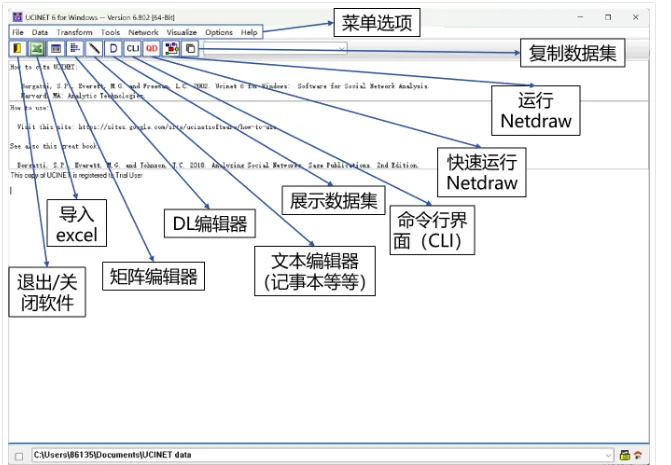Open the Network menu
Screen dimensions: 671x465
pyautogui.click(x=143, y=32)
